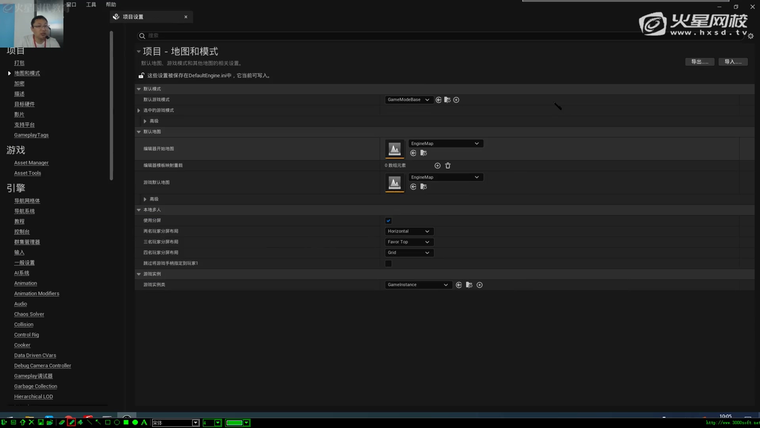Open the Favor Top three-player layout dropdown
This screenshot has width=760, height=428.
[409, 242]
